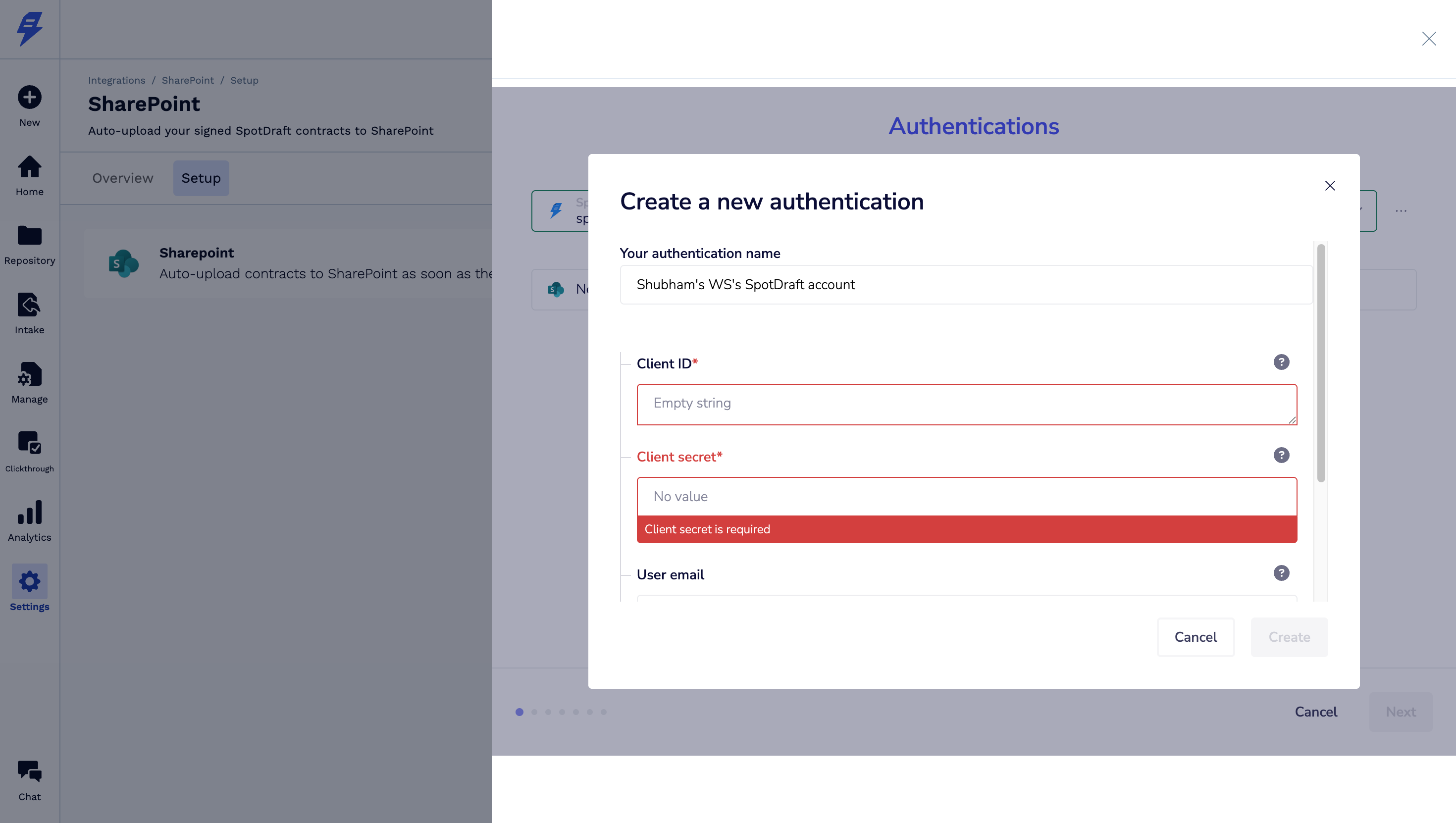Open the Analytics bar chart icon
This screenshot has height=823, width=1456.
(x=29, y=513)
